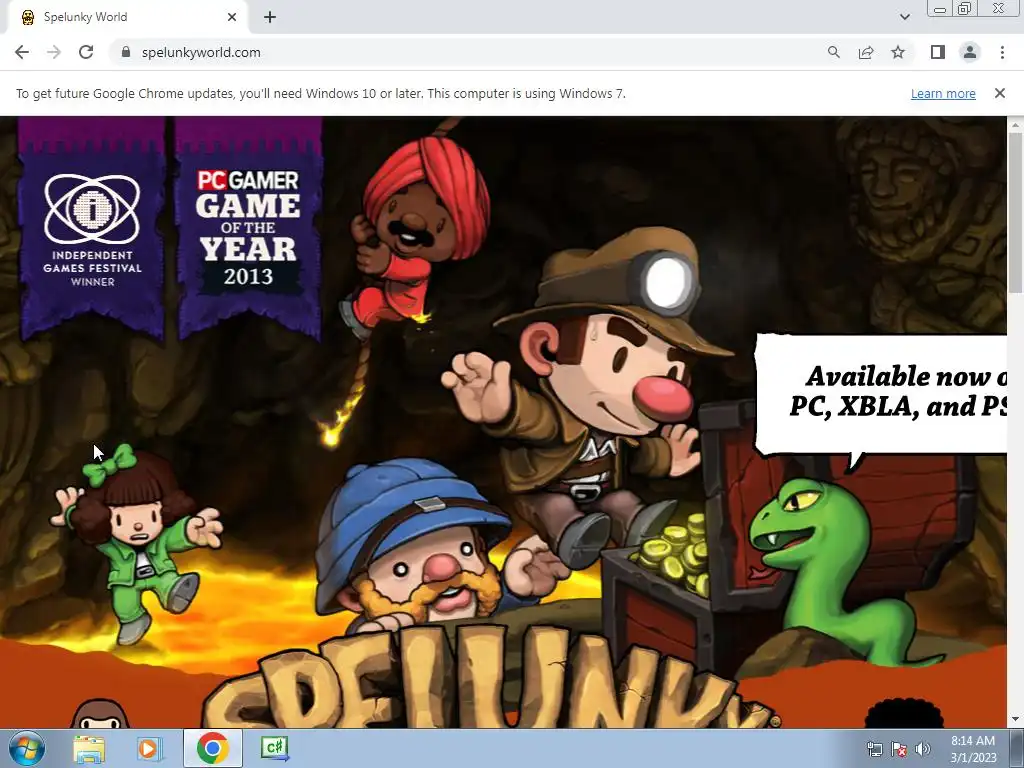Click the Spelunky tab favicon
This screenshot has width=1024, height=768.
coord(27,17)
